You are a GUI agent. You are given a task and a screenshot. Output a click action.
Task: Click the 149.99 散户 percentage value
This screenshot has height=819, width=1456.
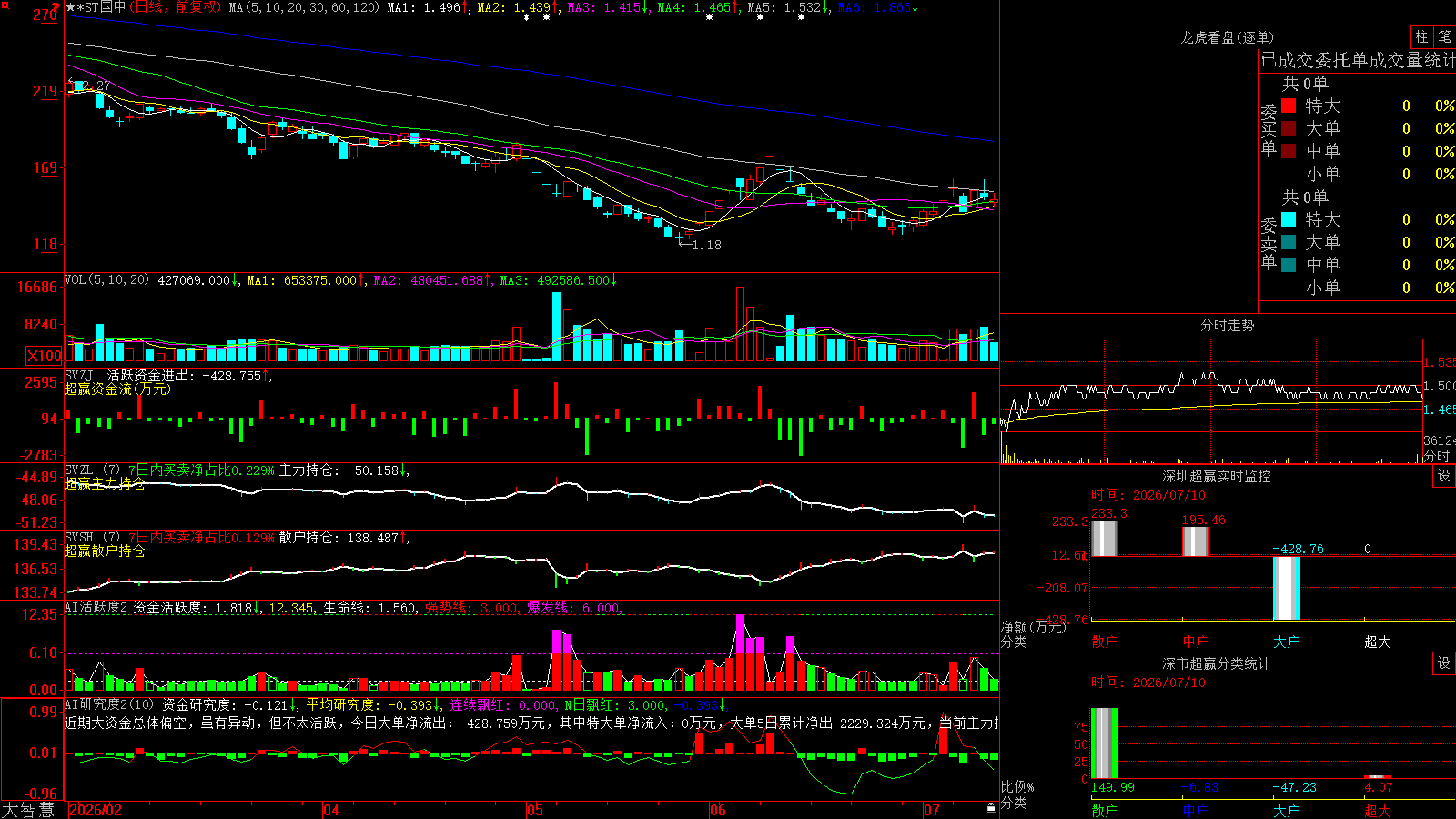[1113, 787]
